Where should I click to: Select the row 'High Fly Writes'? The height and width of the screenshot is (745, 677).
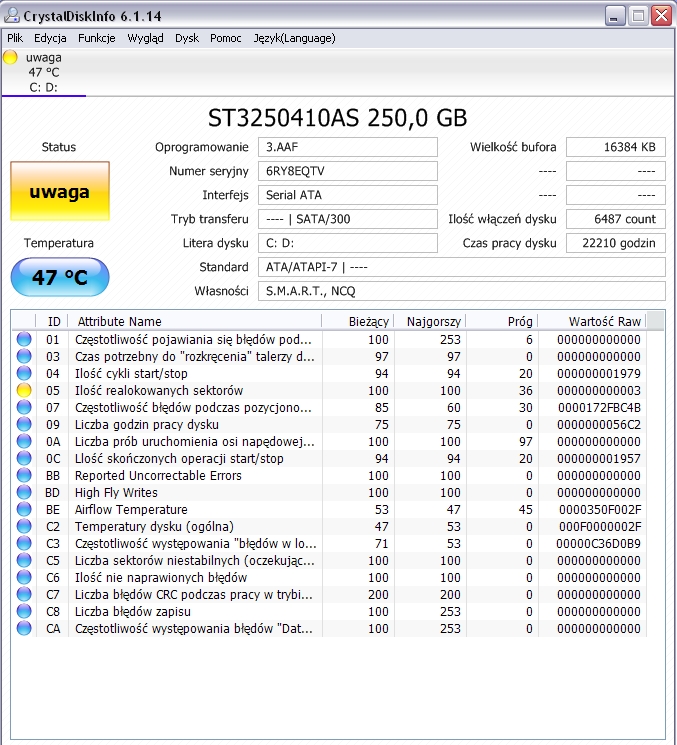click(x=329, y=492)
